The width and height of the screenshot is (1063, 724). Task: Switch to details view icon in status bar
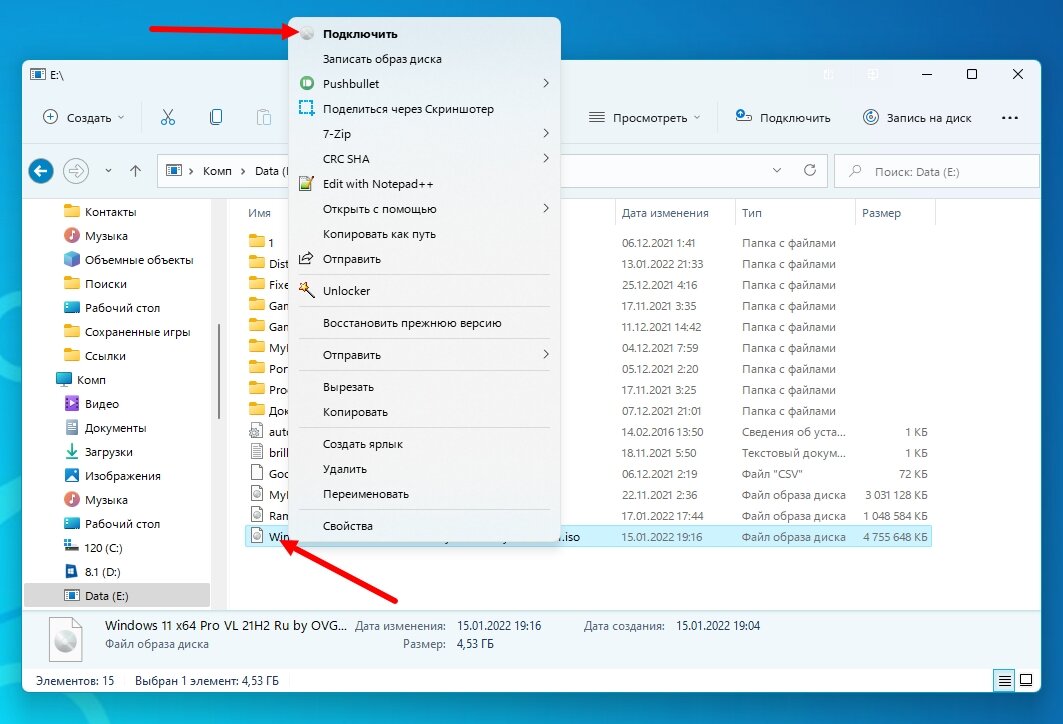(x=1005, y=680)
